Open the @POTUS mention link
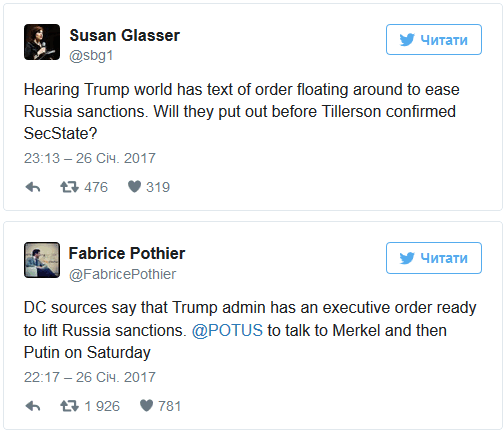Image resolution: width=504 pixels, height=432 pixels. [x=227, y=330]
